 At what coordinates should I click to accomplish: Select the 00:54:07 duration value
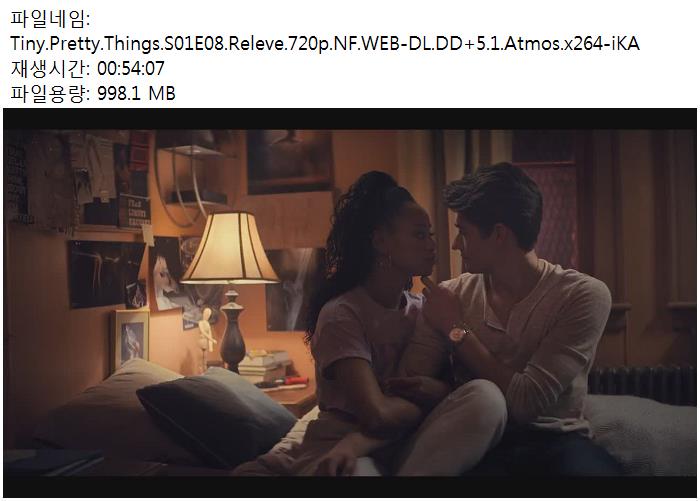131,68
